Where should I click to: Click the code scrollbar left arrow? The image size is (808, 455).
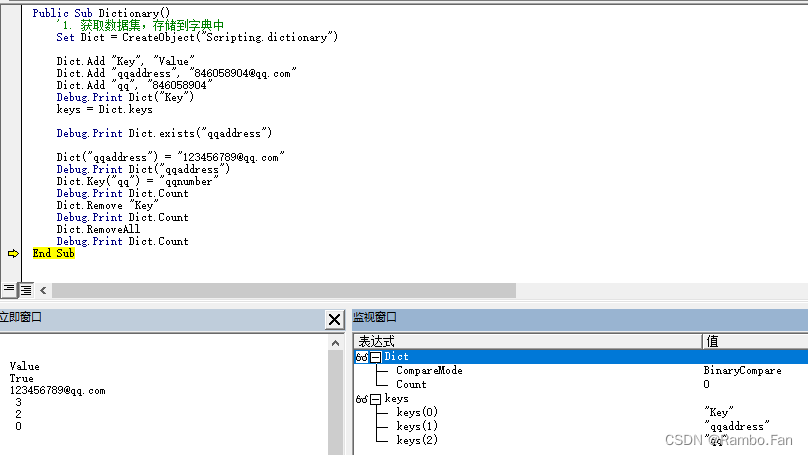[x=43, y=291]
